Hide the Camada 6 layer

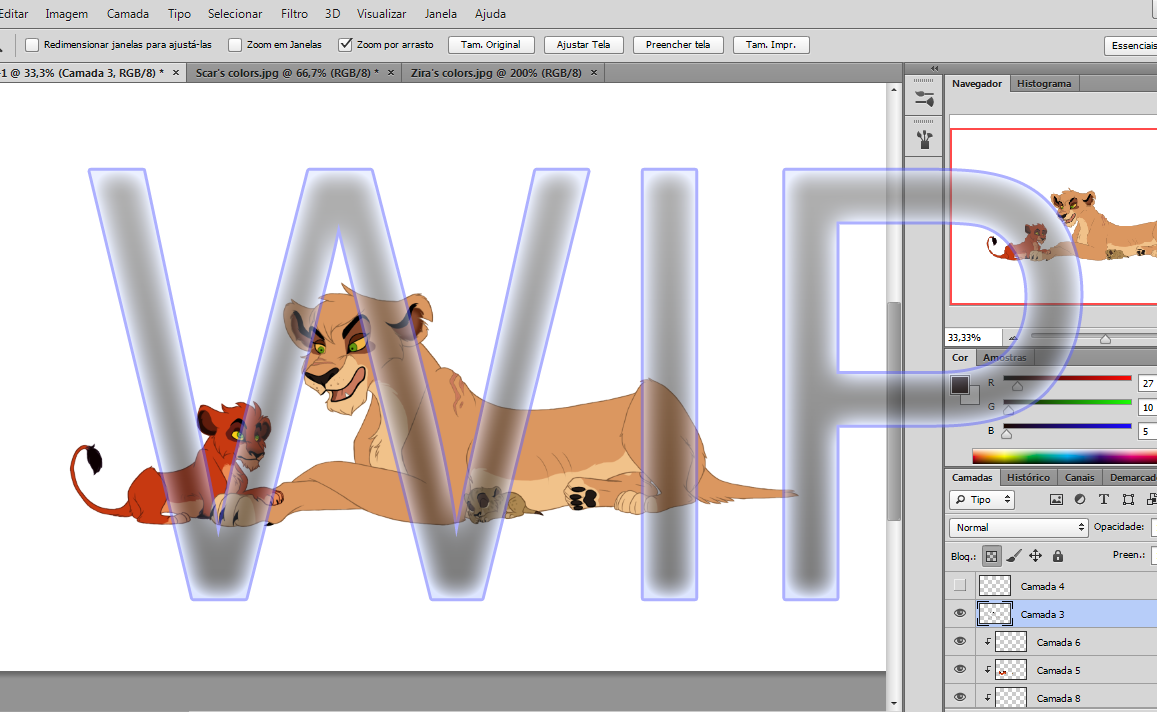pos(959,642)
